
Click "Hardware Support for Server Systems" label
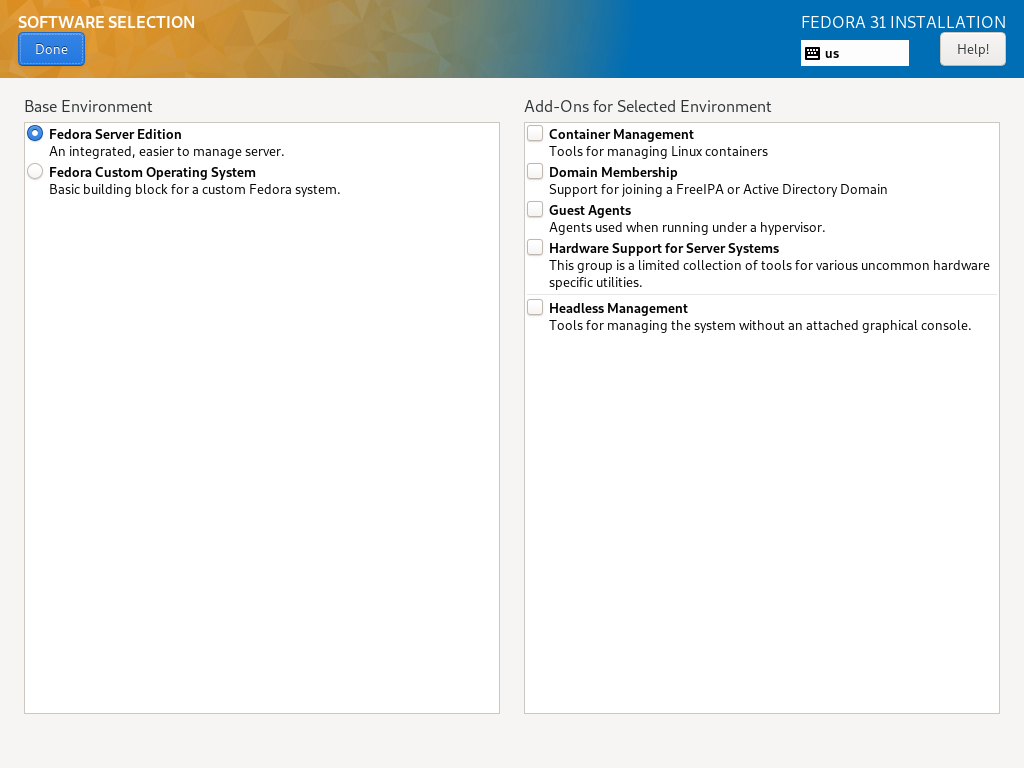click(x=664, y=248)
